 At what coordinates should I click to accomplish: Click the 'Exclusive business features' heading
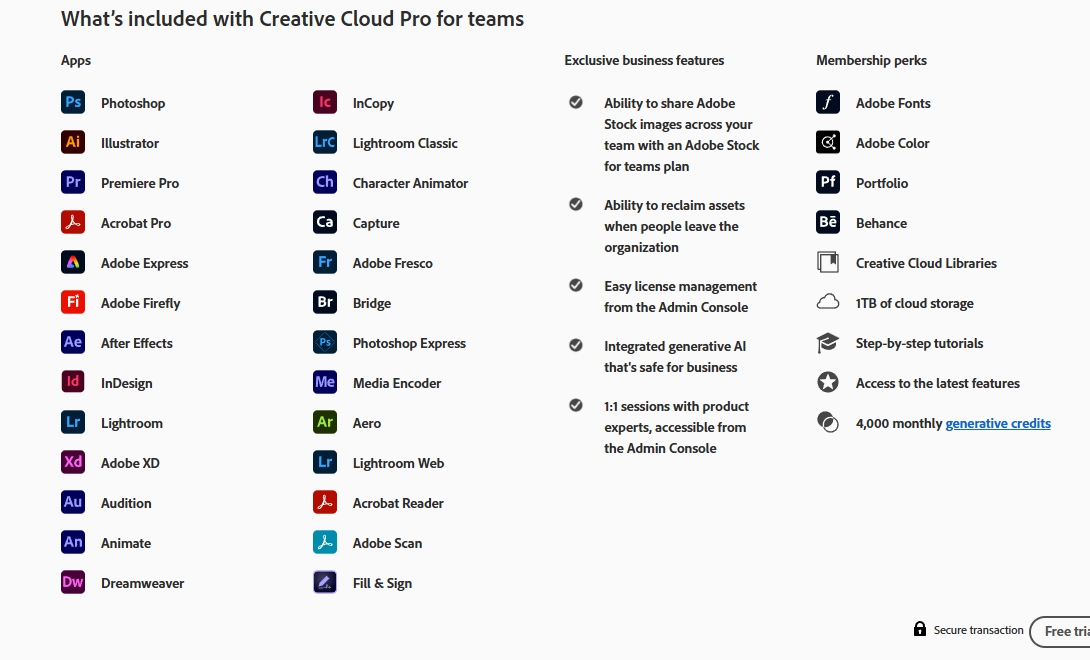(x=644, y=61)
